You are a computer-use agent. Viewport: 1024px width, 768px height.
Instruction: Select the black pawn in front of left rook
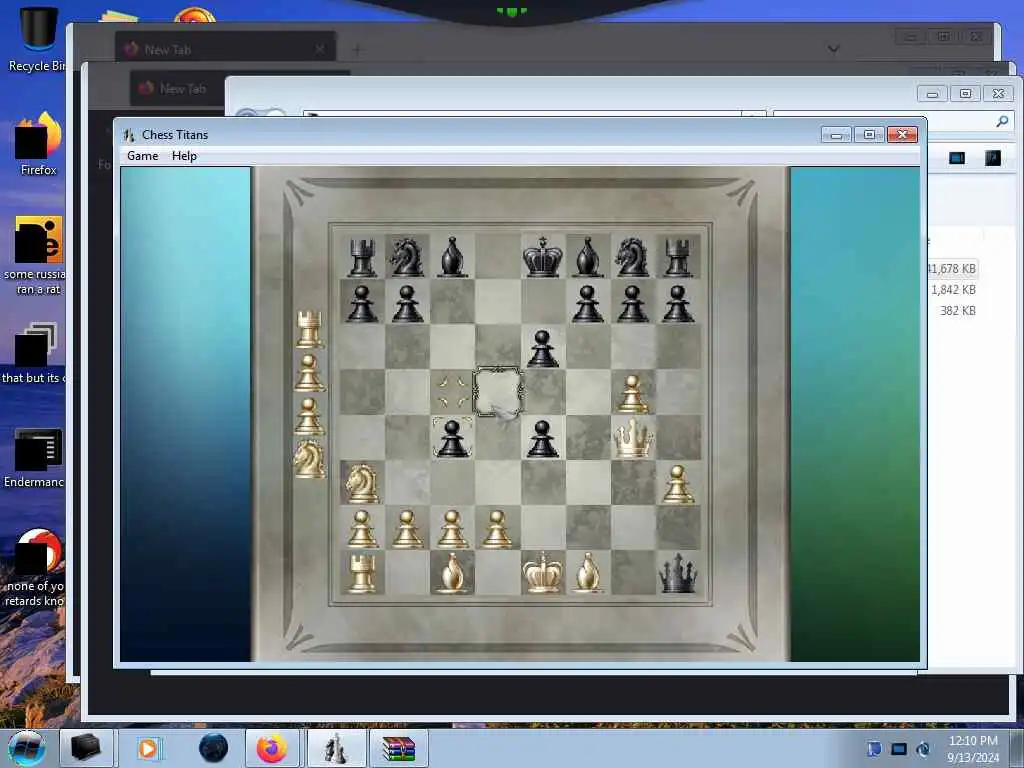click(362, 304)
